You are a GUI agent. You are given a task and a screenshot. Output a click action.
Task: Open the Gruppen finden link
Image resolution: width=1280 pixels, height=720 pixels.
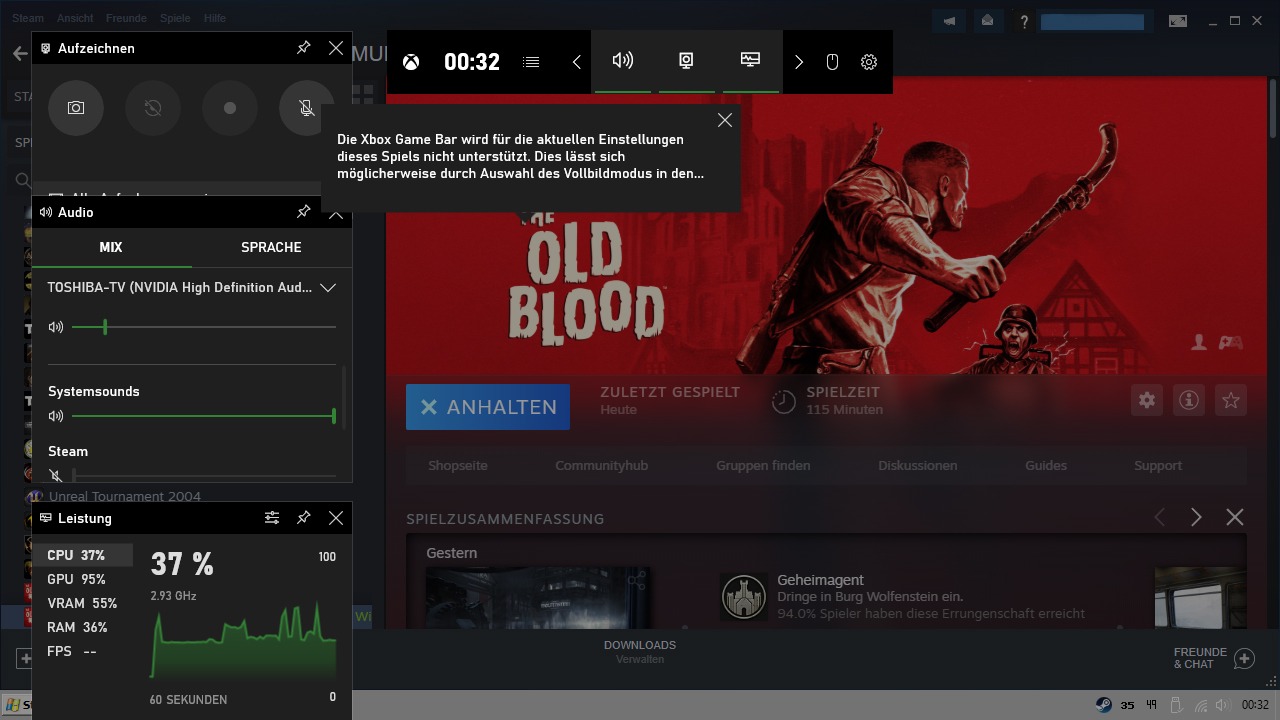point(763,465)
